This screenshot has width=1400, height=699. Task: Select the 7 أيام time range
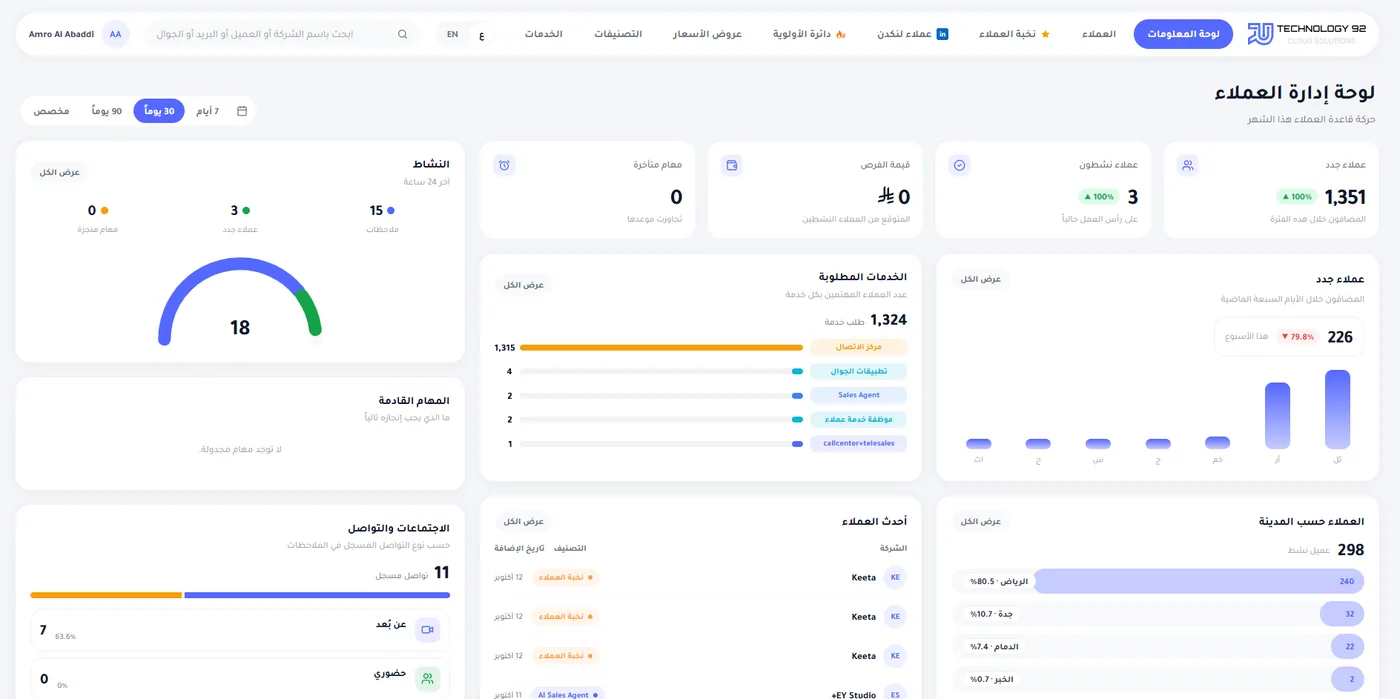click(208, 111)
